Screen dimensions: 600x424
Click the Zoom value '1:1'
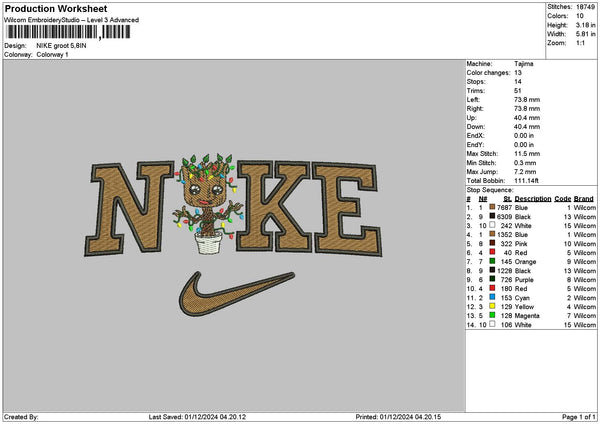(580, 43)
